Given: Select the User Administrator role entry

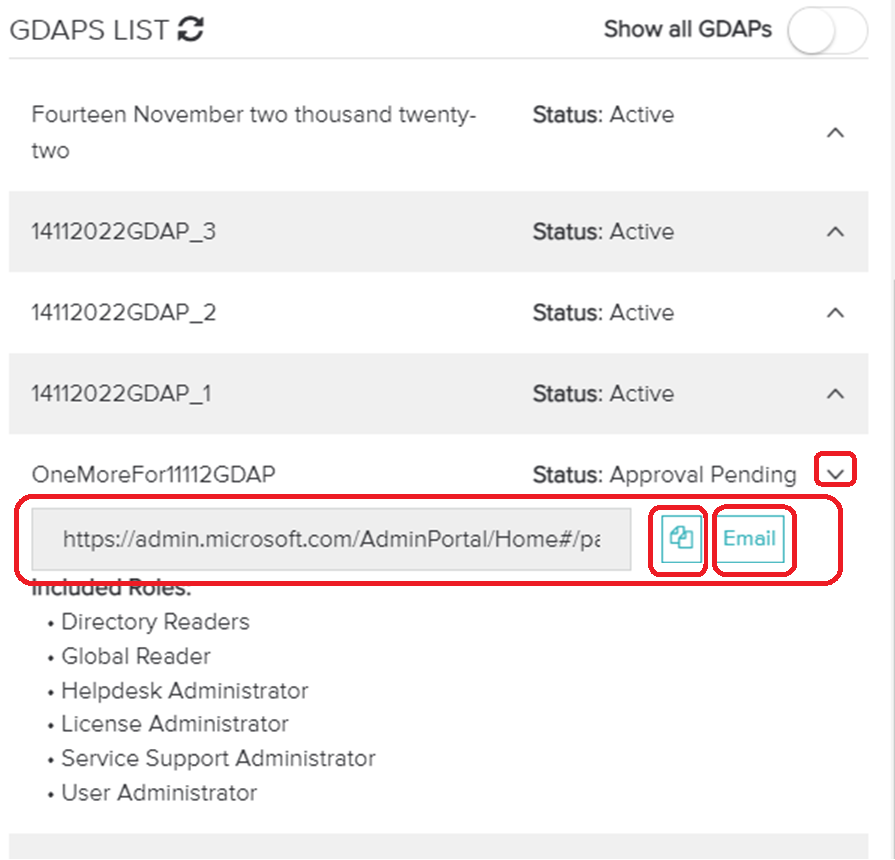Looking at the screenshot, I should 160,792.
